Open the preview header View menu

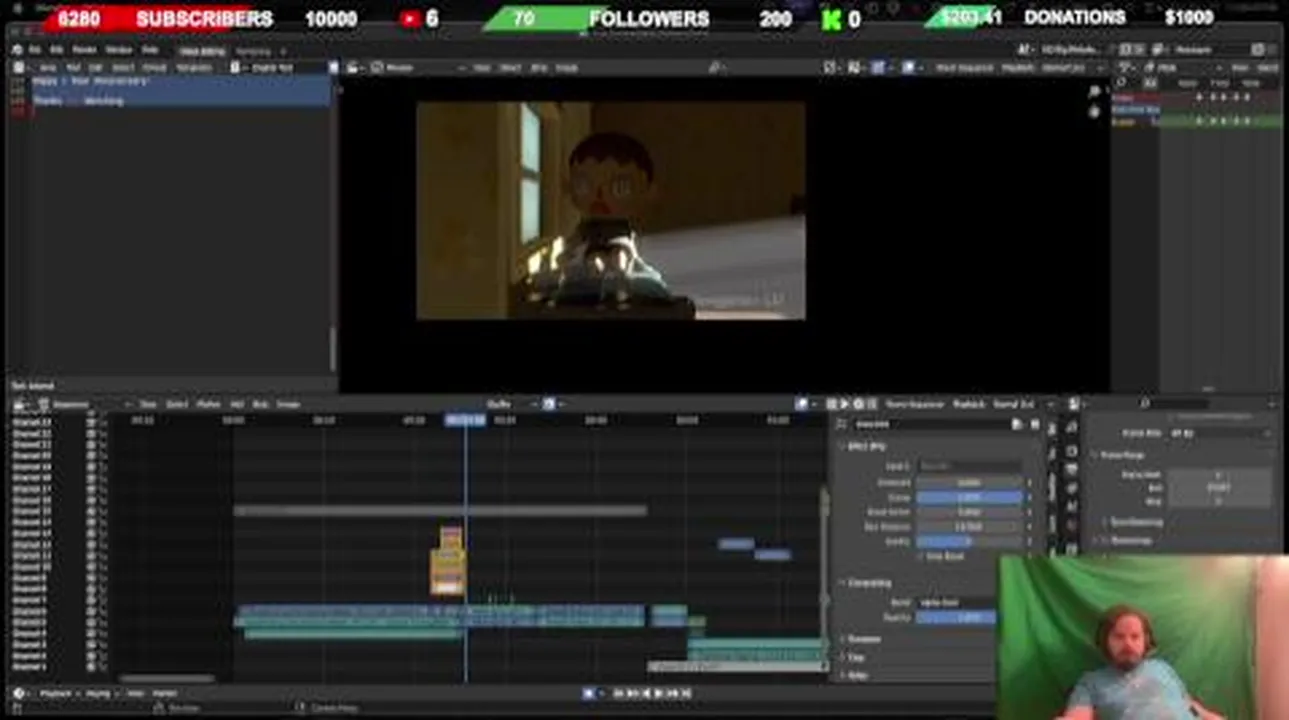(482, 68)
